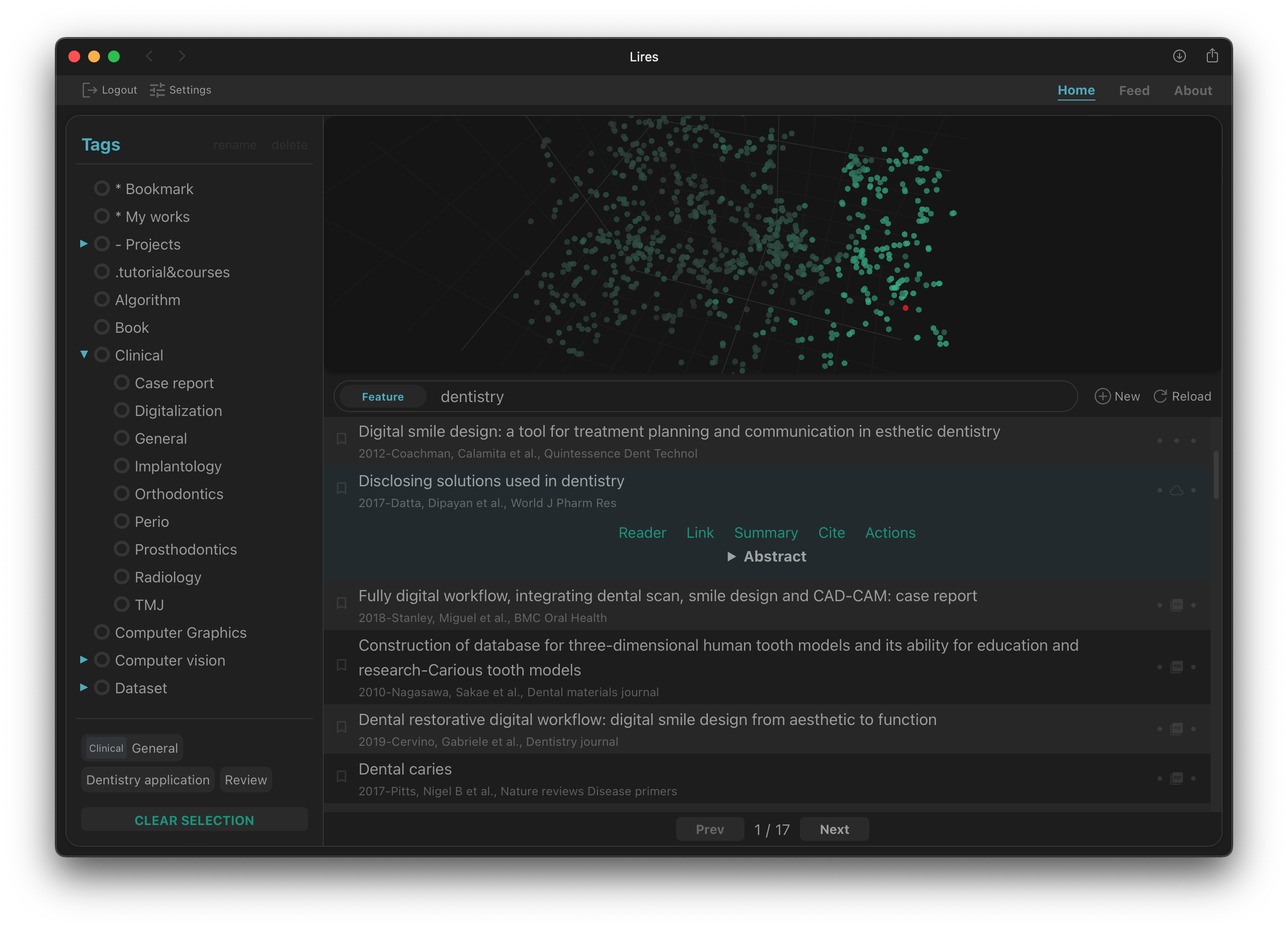
Task: Toggle the Orthodontics tag
Action: coord(122,493)
